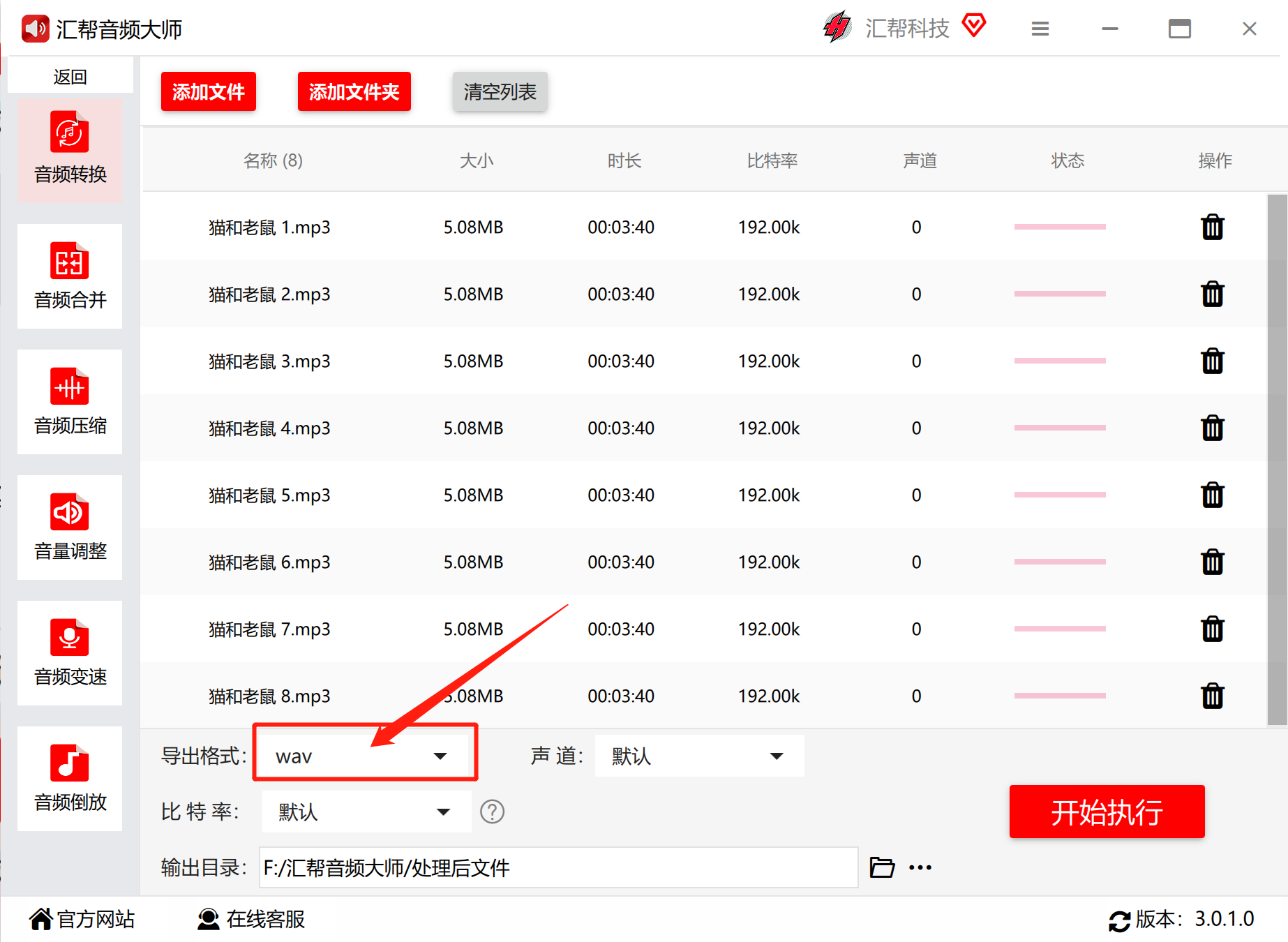Select file row 猫和老鼠 2.mp3
This screenshot has height=942, width=1288.
tap(703, 294)
